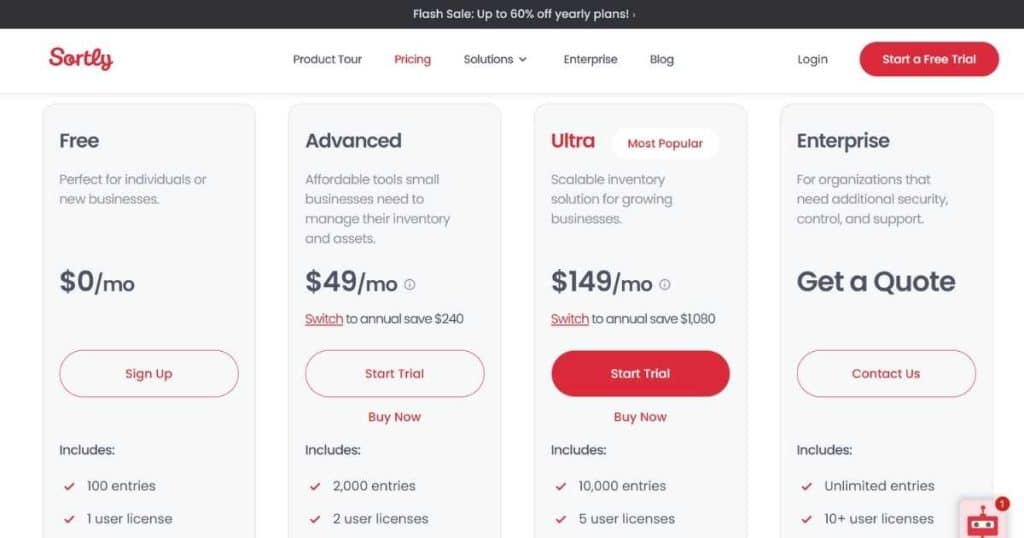
Task: Start Trial for the Advanced plan
Action: [394, 373]
